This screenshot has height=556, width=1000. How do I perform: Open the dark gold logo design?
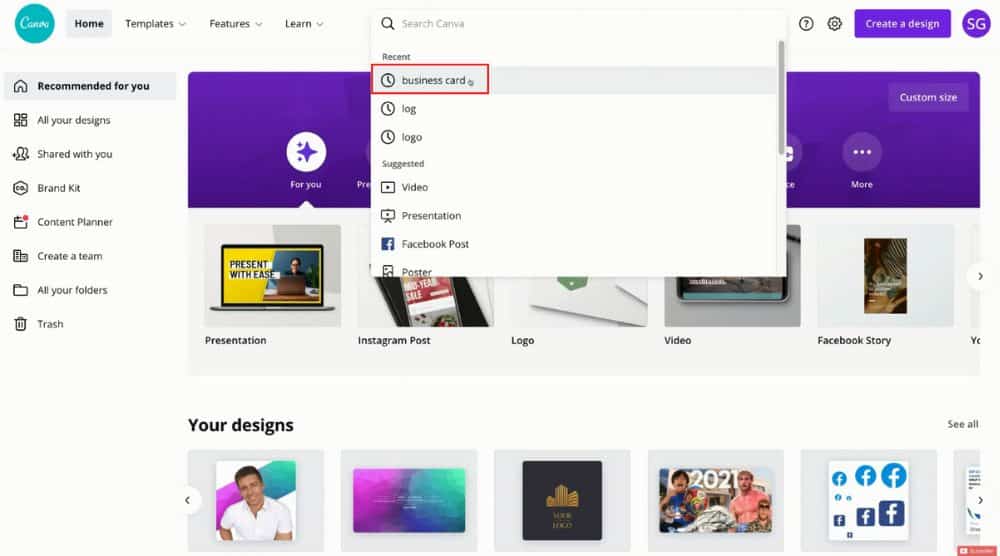[x=562, y=501]
